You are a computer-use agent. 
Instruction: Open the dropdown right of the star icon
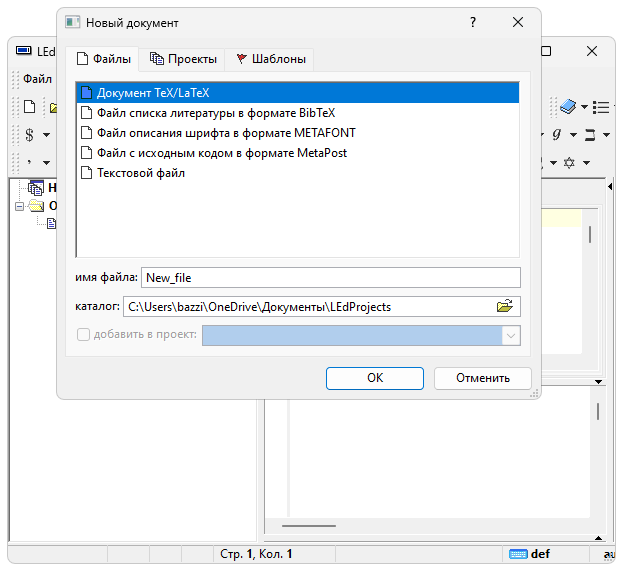(586, 163)
